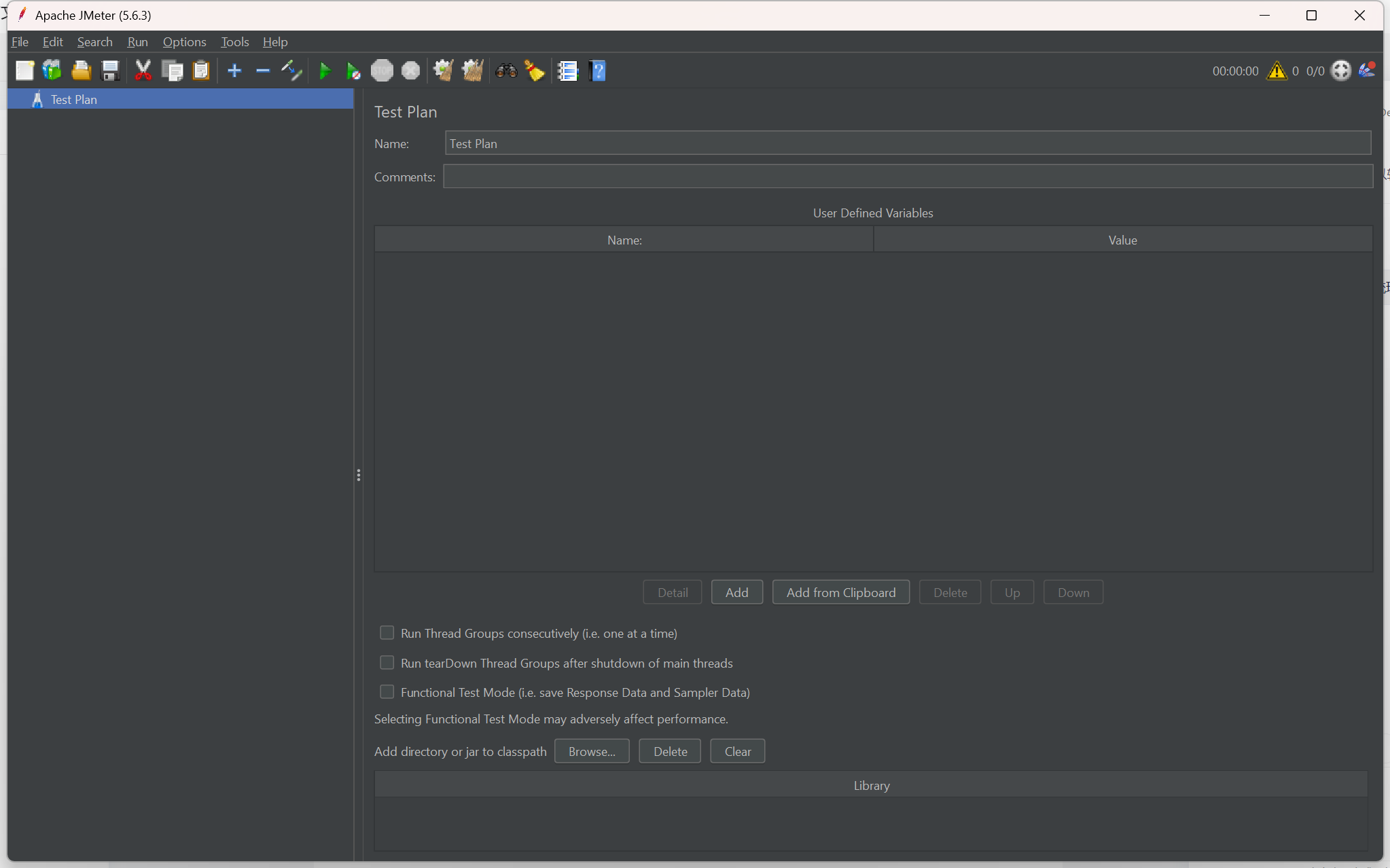Screen dimensions: 1390x868
Task: Click the Search binoculars icon
Action: point(506,71)
